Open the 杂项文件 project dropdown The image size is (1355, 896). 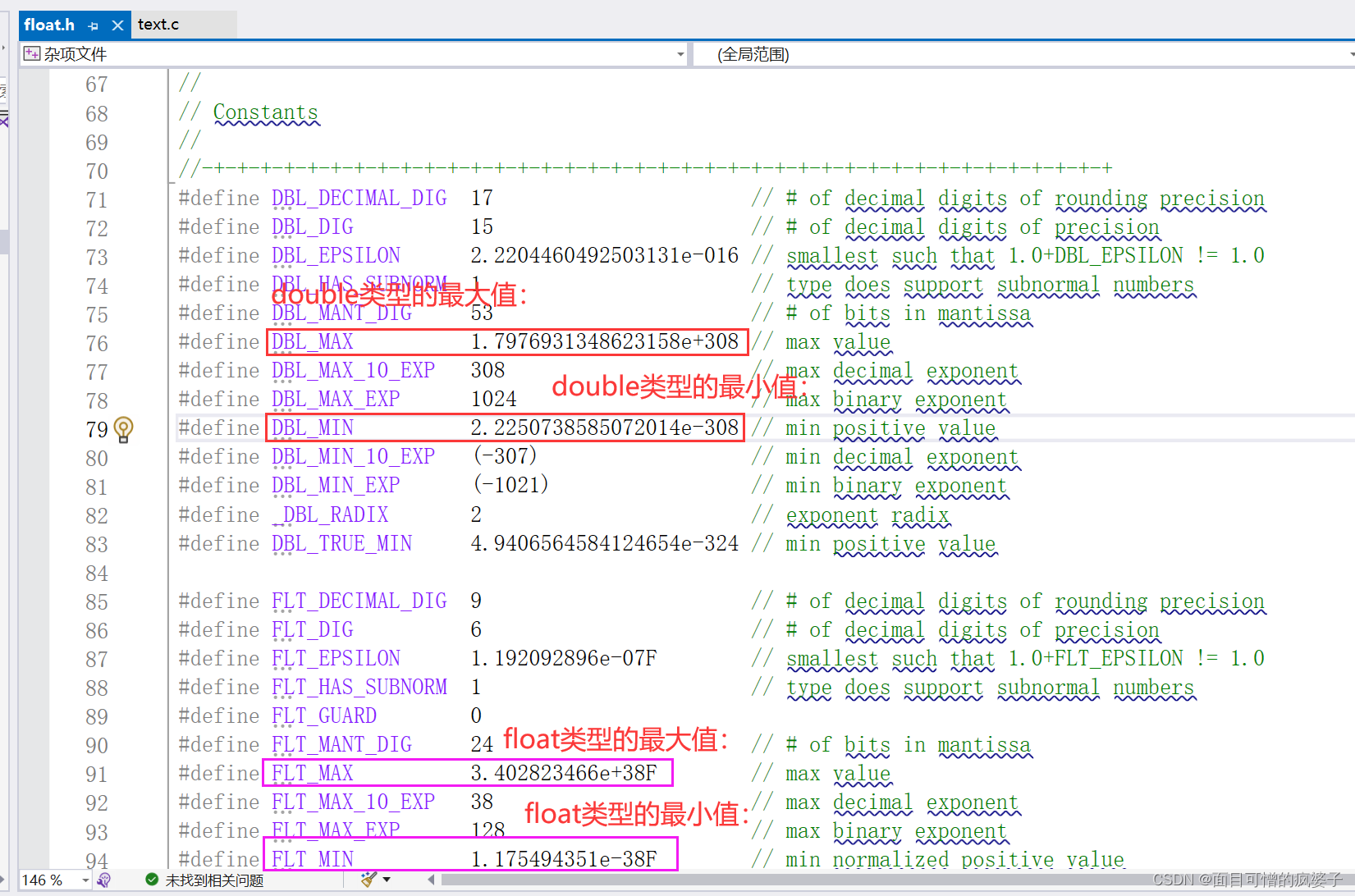pyautogui.click(x=680, y=54)
